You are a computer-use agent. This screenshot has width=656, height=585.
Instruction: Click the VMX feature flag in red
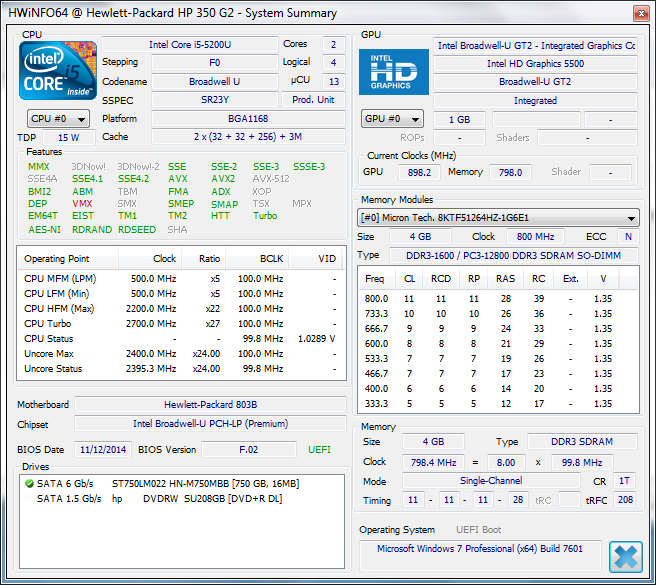point(82,204)
